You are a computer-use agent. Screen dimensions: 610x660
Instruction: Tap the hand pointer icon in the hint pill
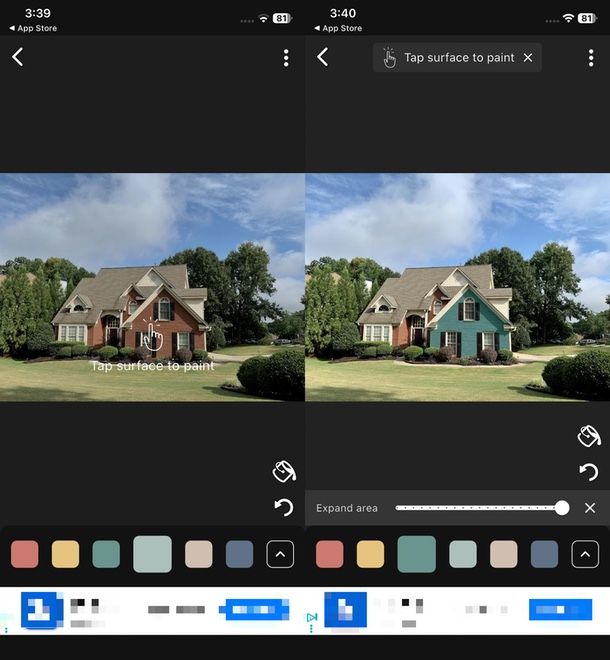(x=389, y=58)
